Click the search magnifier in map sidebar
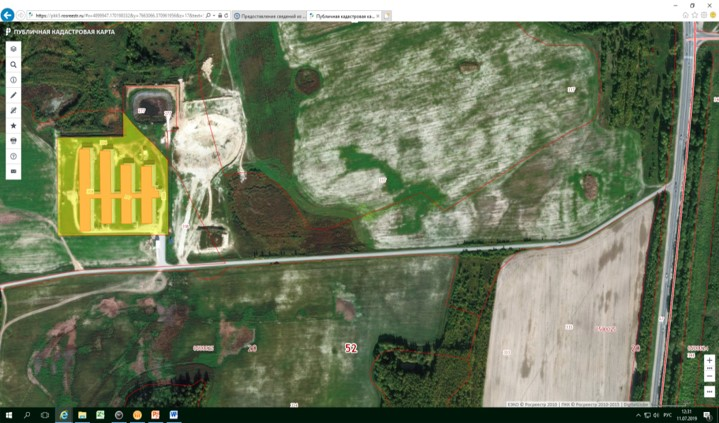This screenshot has height=423, width=719. pos(13,64)
